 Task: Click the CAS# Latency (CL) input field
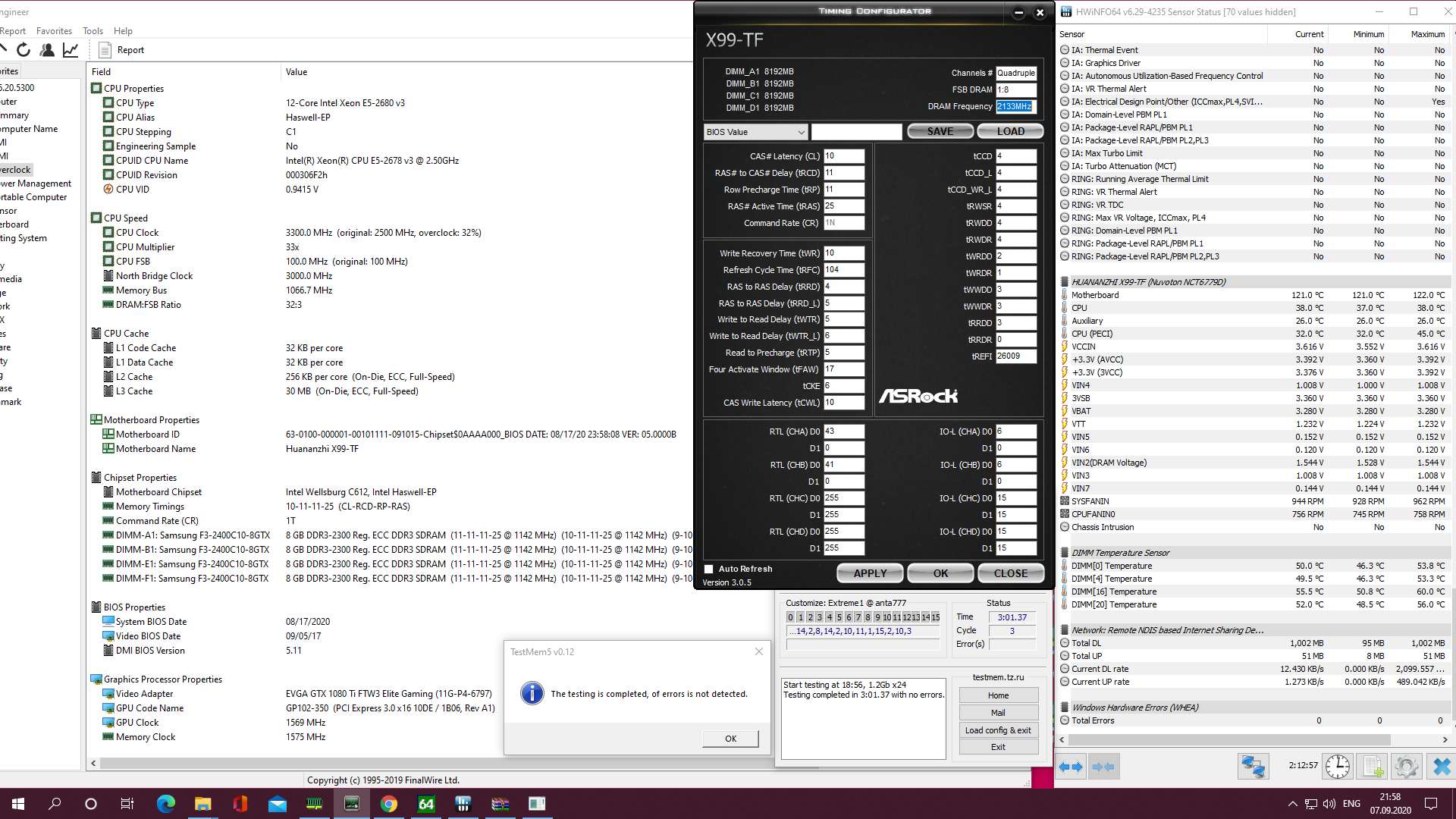[843, 156]
